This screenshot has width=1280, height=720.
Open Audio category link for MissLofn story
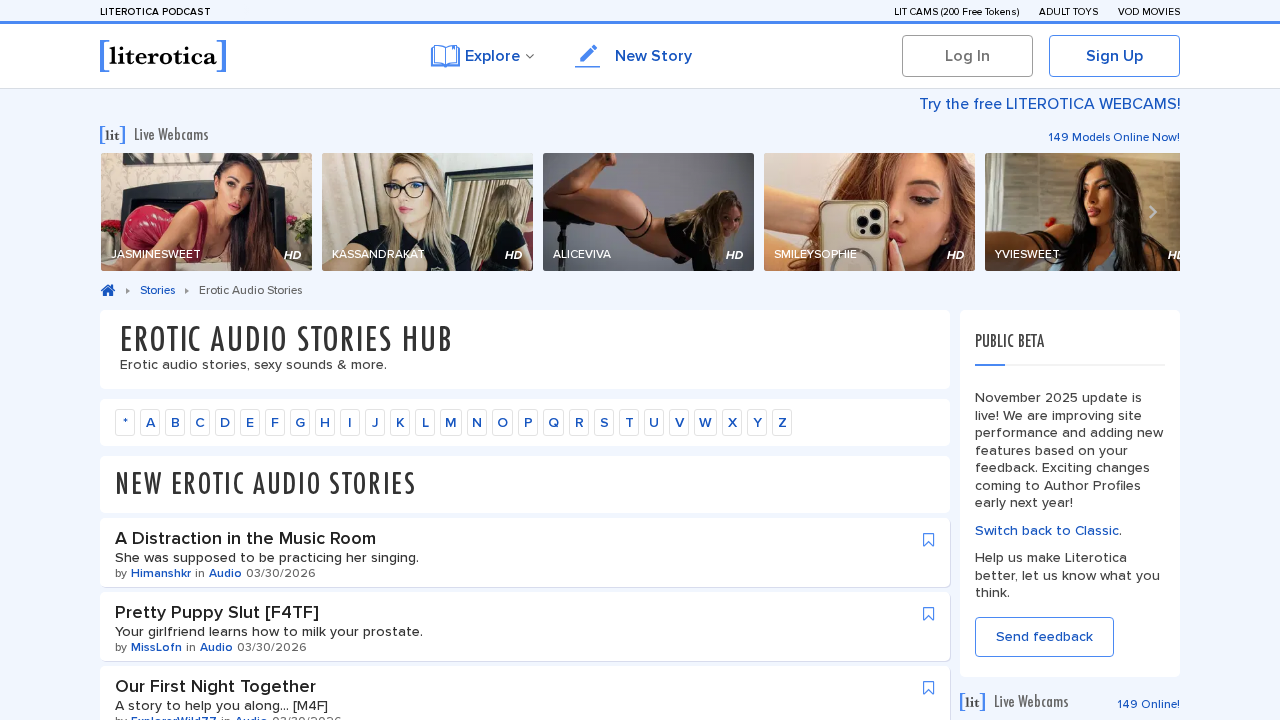[x=216, y=647]
